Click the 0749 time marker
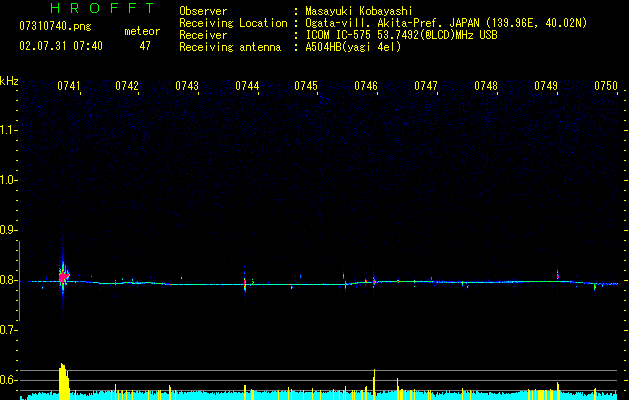This screenshot has width=629, height=400. coord(546,86)
